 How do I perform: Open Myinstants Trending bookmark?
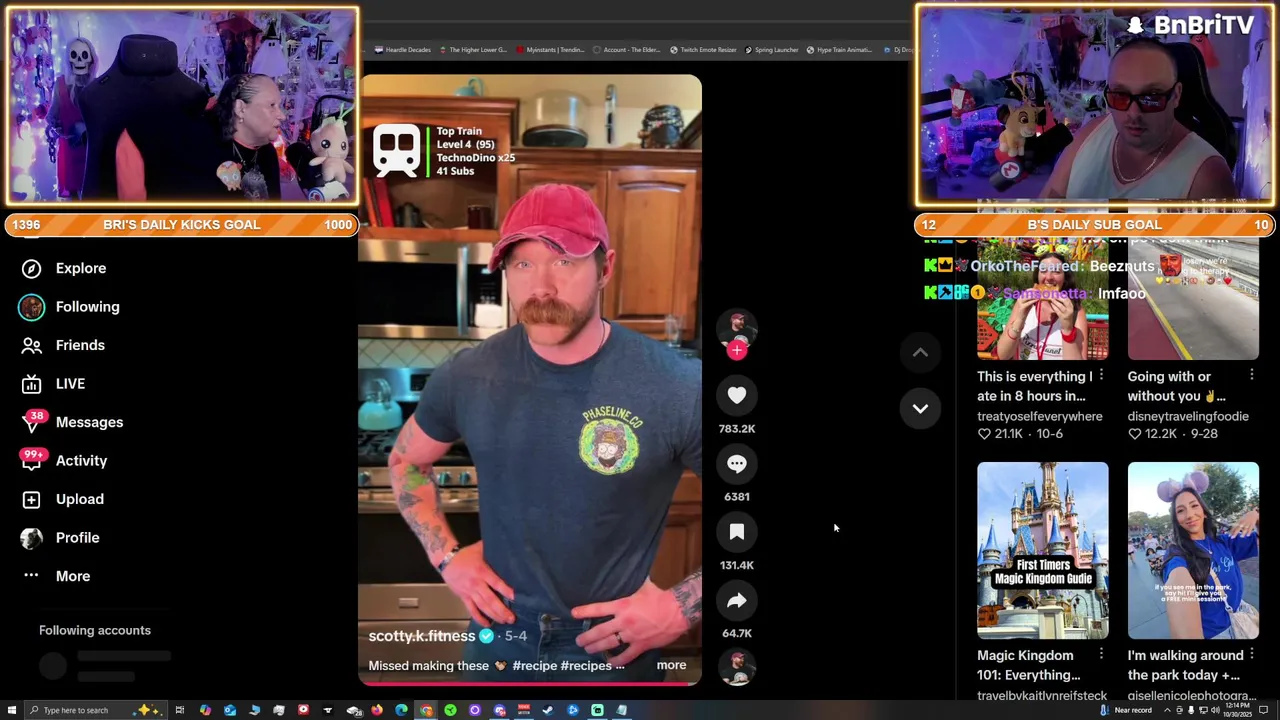[550, 50]
